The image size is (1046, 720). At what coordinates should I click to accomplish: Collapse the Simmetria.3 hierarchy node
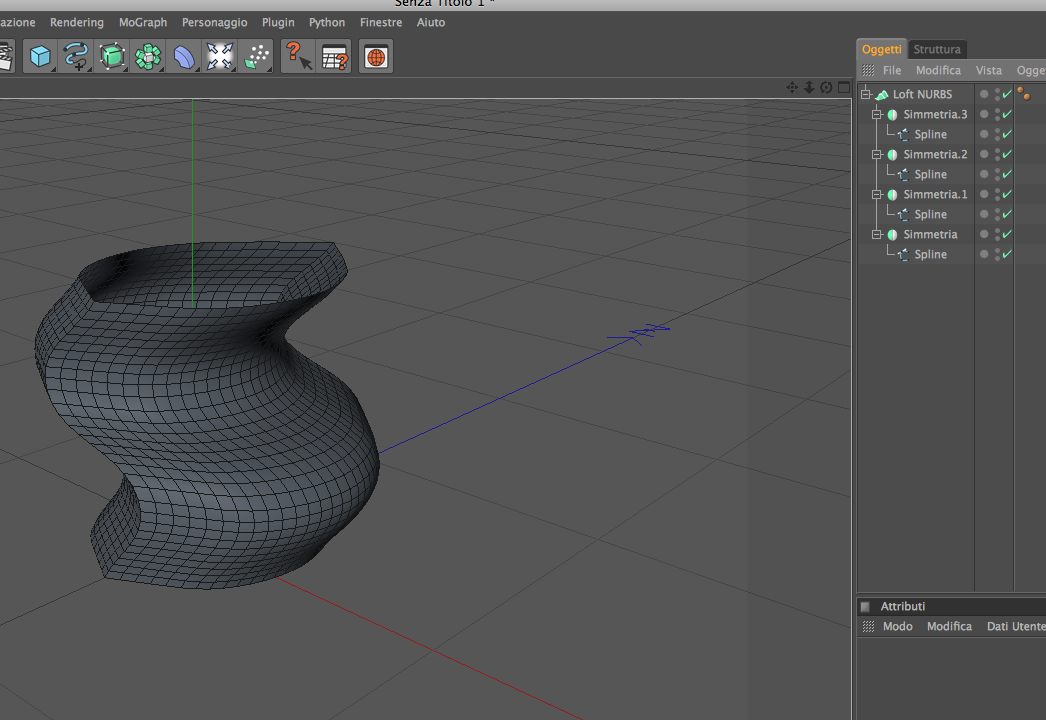(x=877, y=114)
